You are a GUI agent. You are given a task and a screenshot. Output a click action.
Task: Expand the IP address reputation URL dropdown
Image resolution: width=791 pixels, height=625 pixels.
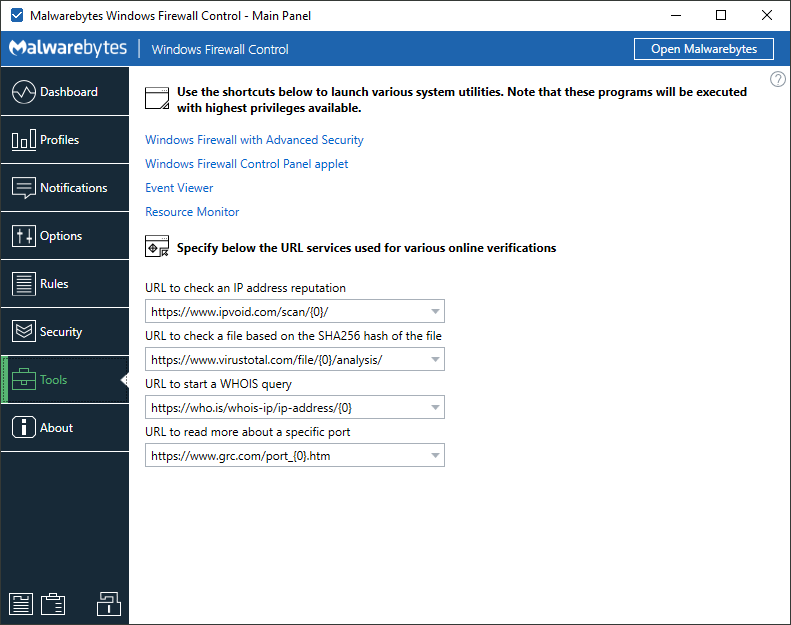[x=435, y=311]
